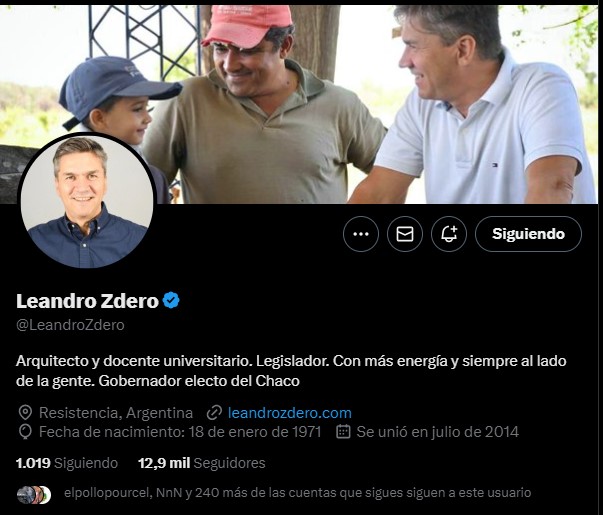The image size is (603, 515).
Task: Click the location pin icon
Action: pyautogui.click(x=25, y=413)
